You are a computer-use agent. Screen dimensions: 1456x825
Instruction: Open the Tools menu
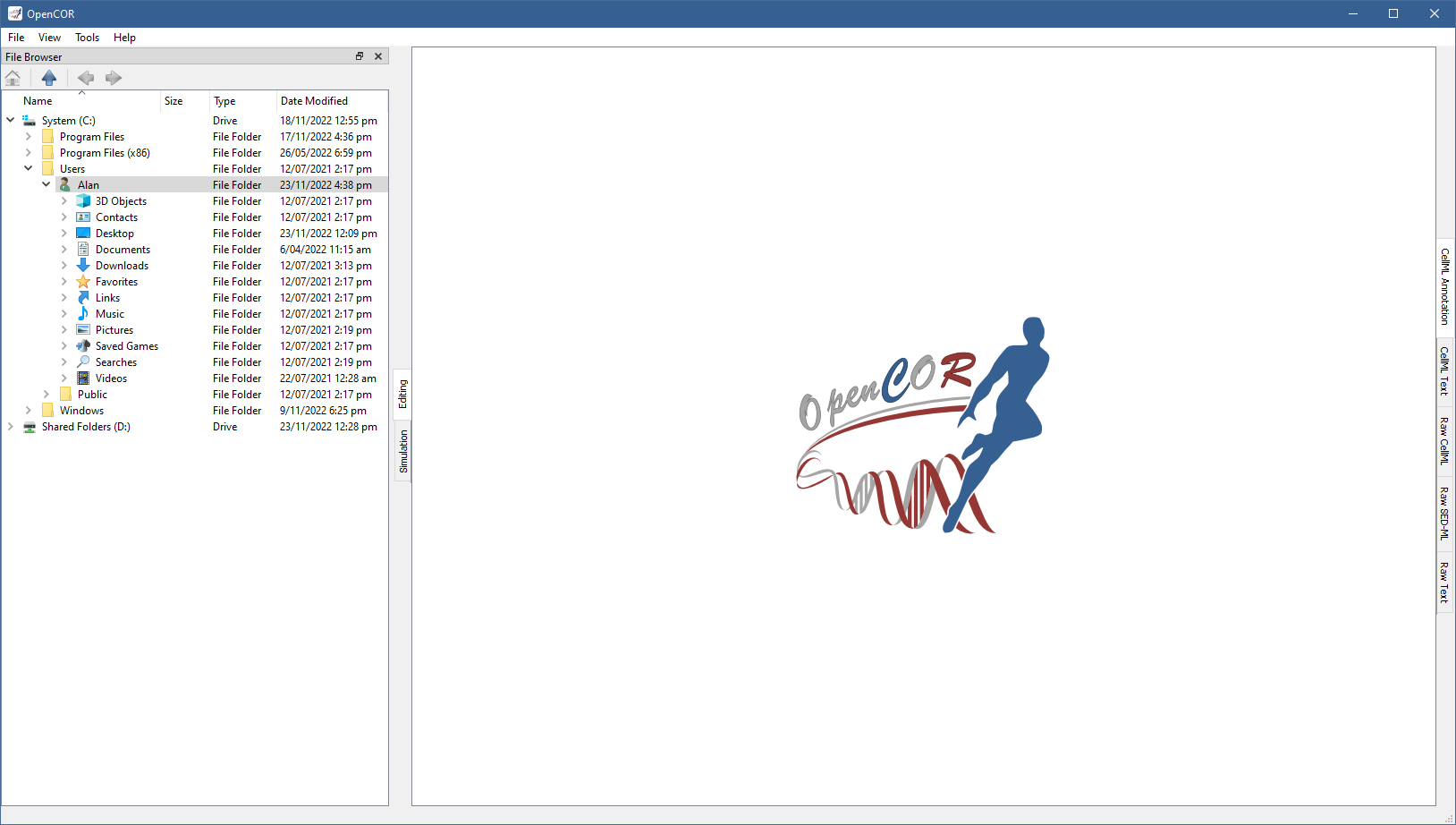[x=87, y=38]
